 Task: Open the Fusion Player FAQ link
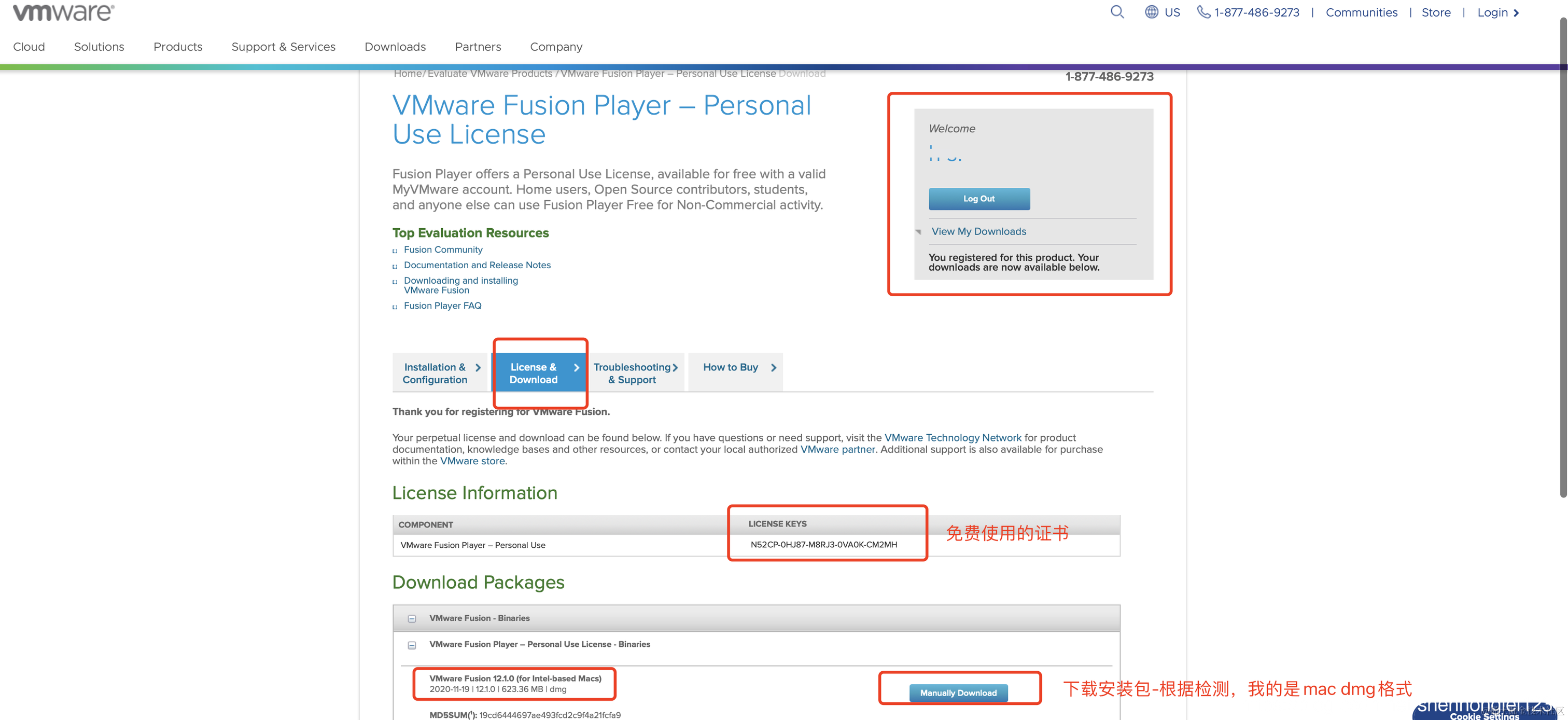[442, 306]
